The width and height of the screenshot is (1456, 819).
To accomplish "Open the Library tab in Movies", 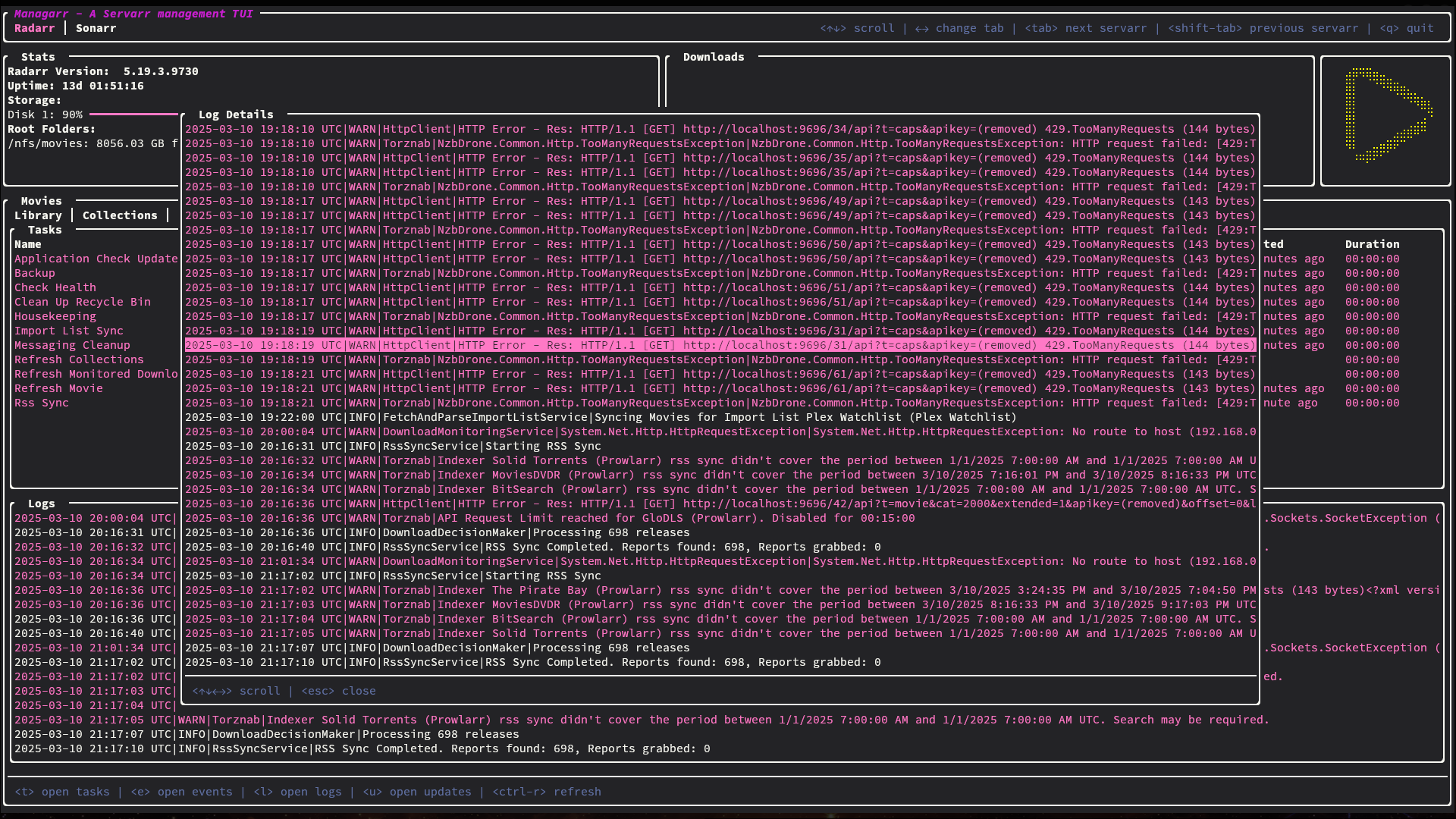I will [38, 215].
